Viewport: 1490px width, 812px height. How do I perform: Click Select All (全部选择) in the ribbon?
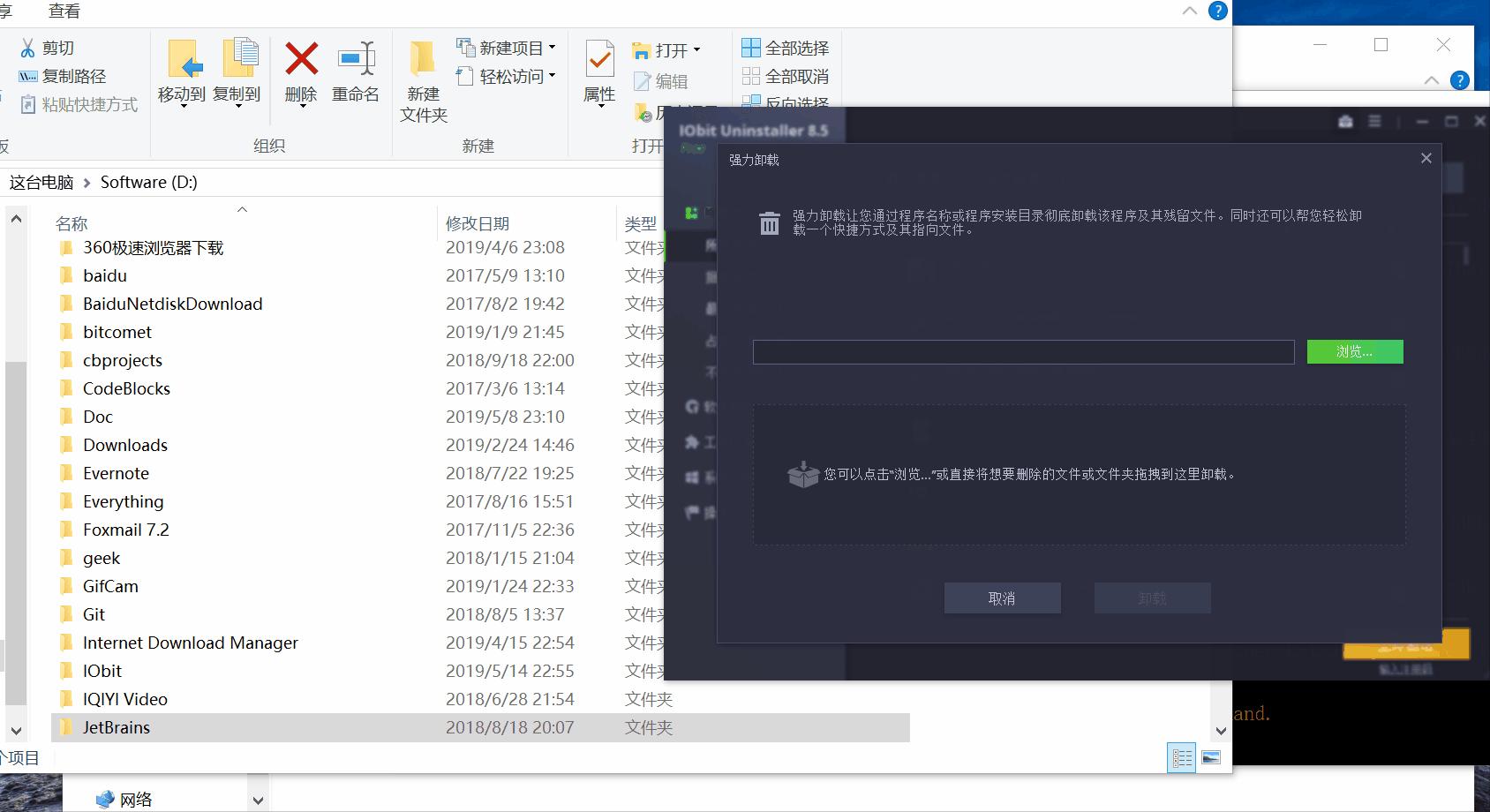point(786,48)
